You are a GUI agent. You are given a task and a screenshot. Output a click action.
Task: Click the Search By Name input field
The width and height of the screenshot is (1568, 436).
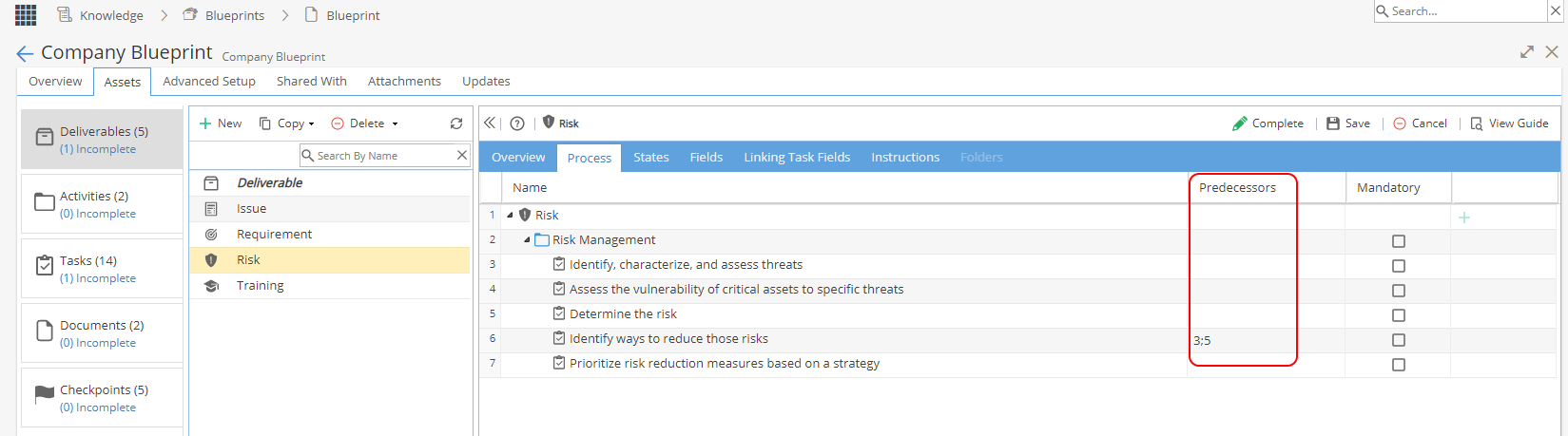click(x=377, y=155)
